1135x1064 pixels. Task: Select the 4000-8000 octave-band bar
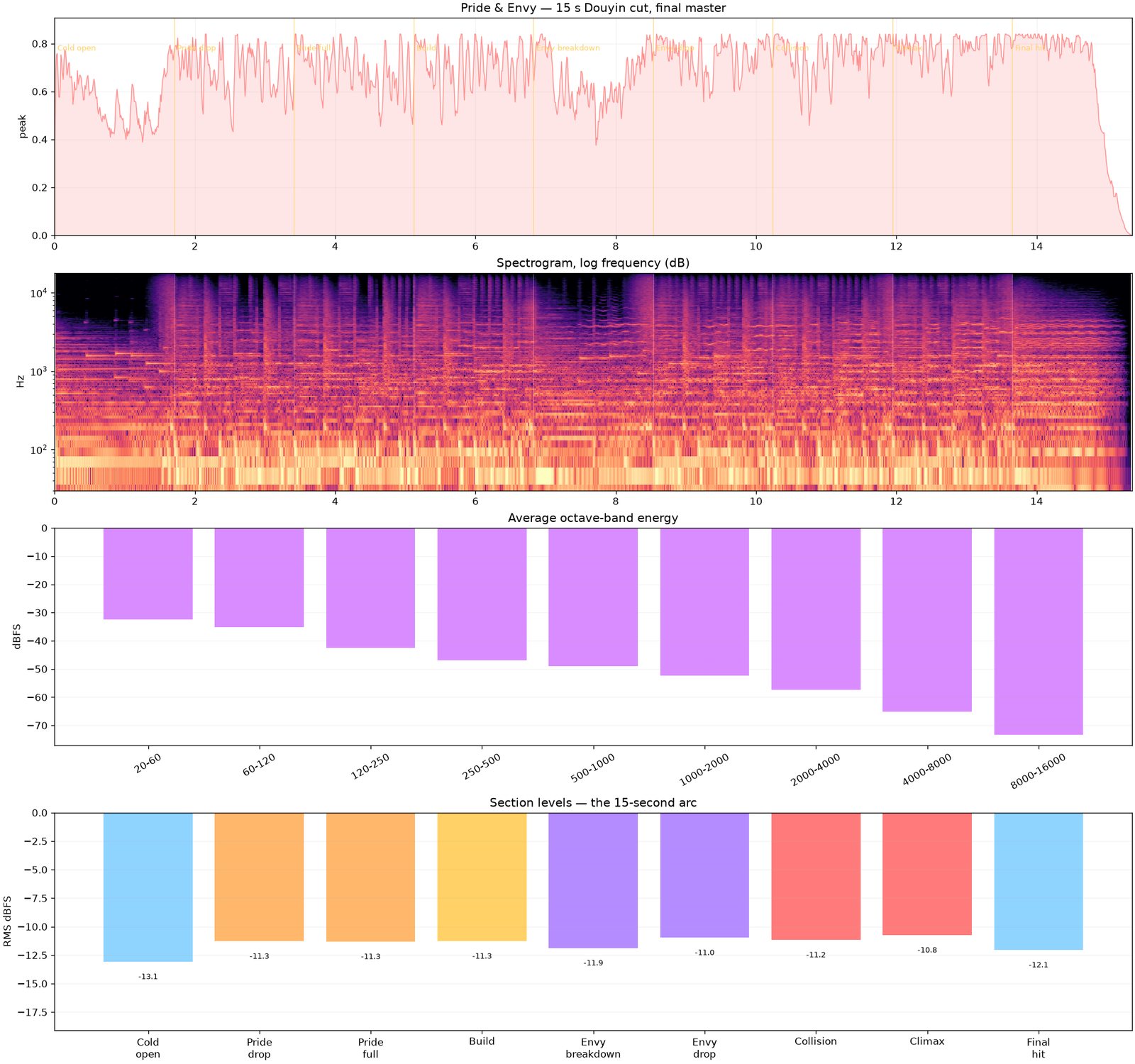[927, 620]
